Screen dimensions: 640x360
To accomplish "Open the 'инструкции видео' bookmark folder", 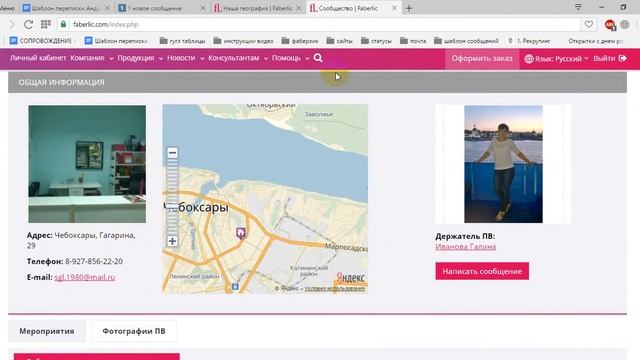I will point(243,41).
